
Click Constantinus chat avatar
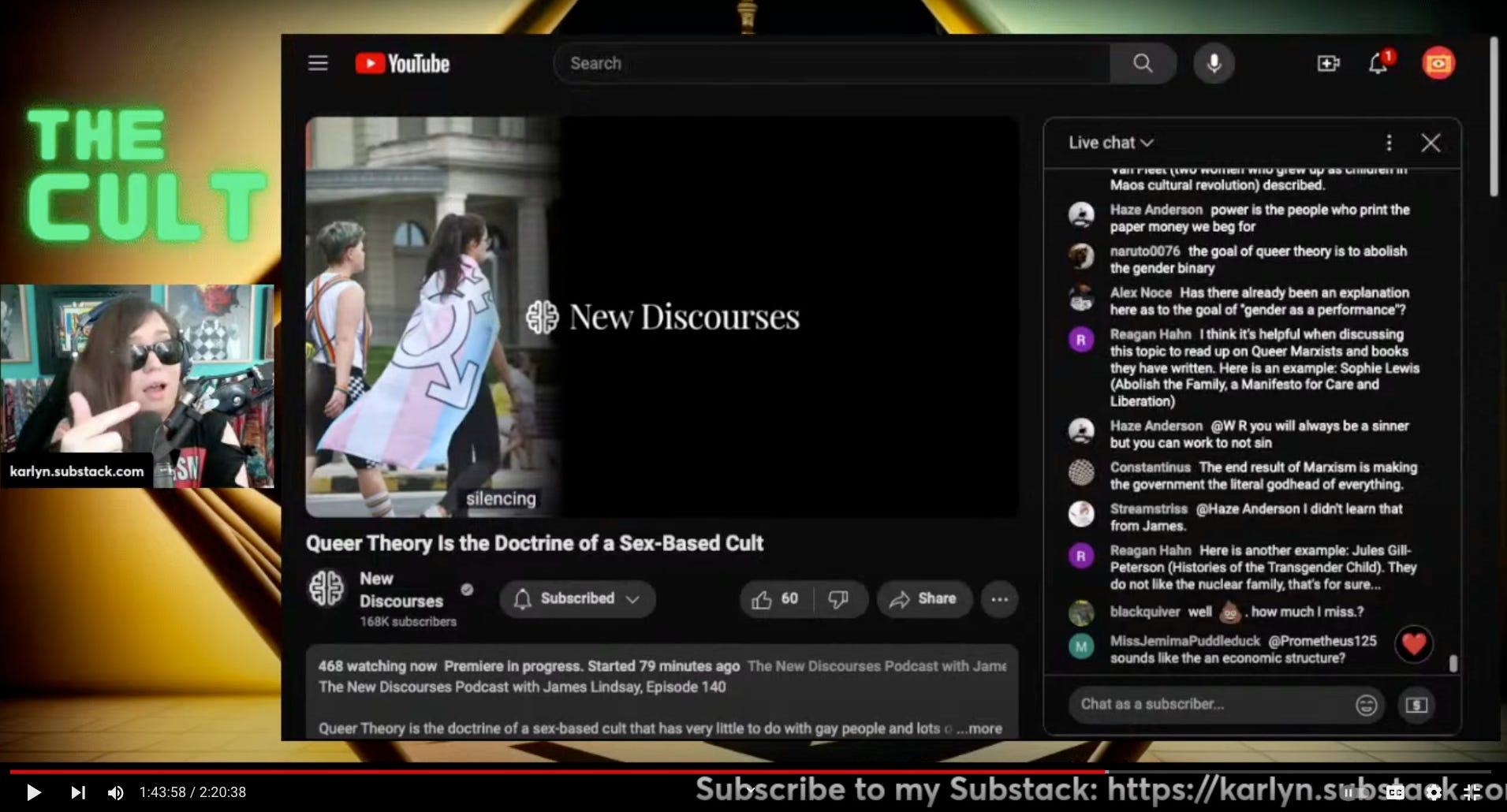1081,472
